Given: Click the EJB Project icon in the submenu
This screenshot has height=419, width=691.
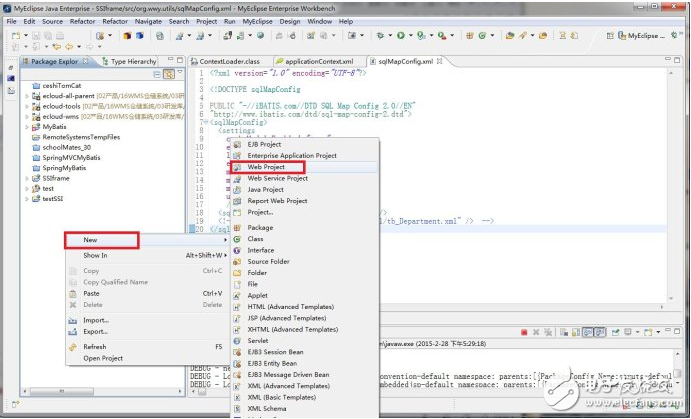Looking at the screenshot, I should coord(238,145).
